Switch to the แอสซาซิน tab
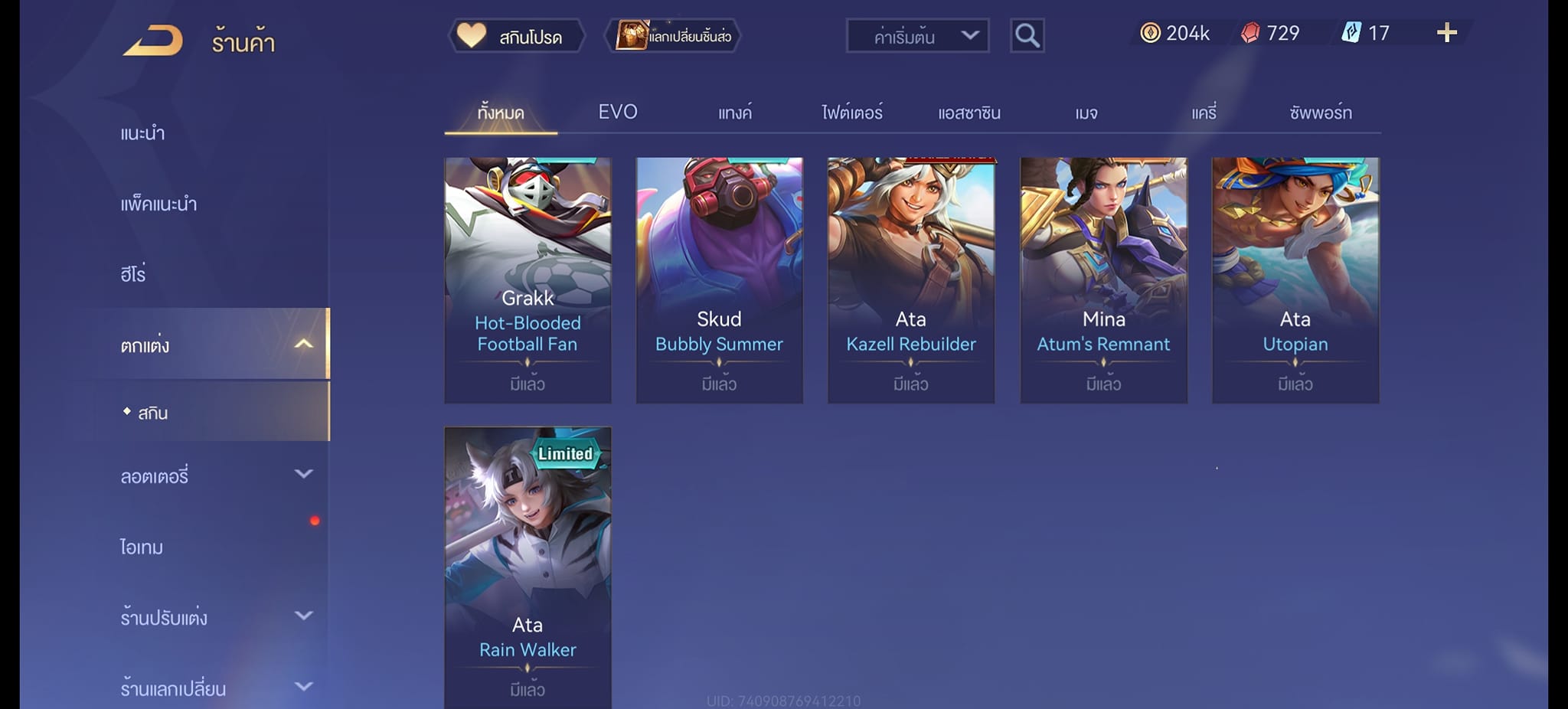Viewport: 1568px width, 709px height. click(969, 113)
